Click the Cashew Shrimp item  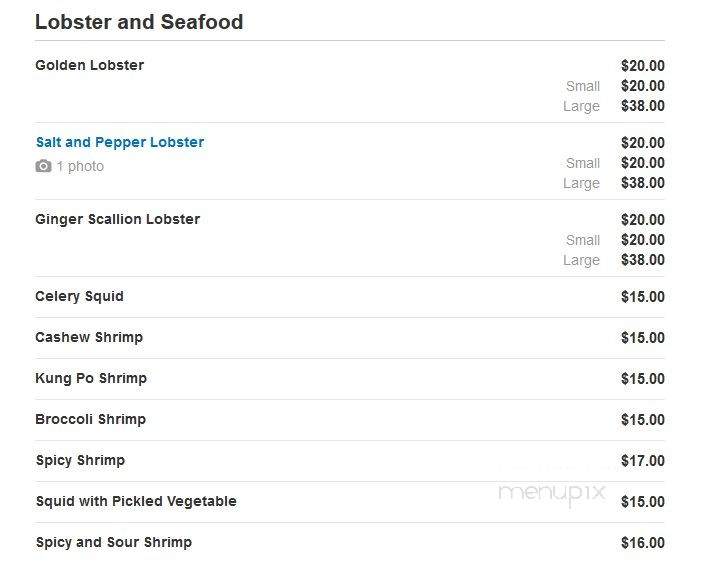point(89,337)
